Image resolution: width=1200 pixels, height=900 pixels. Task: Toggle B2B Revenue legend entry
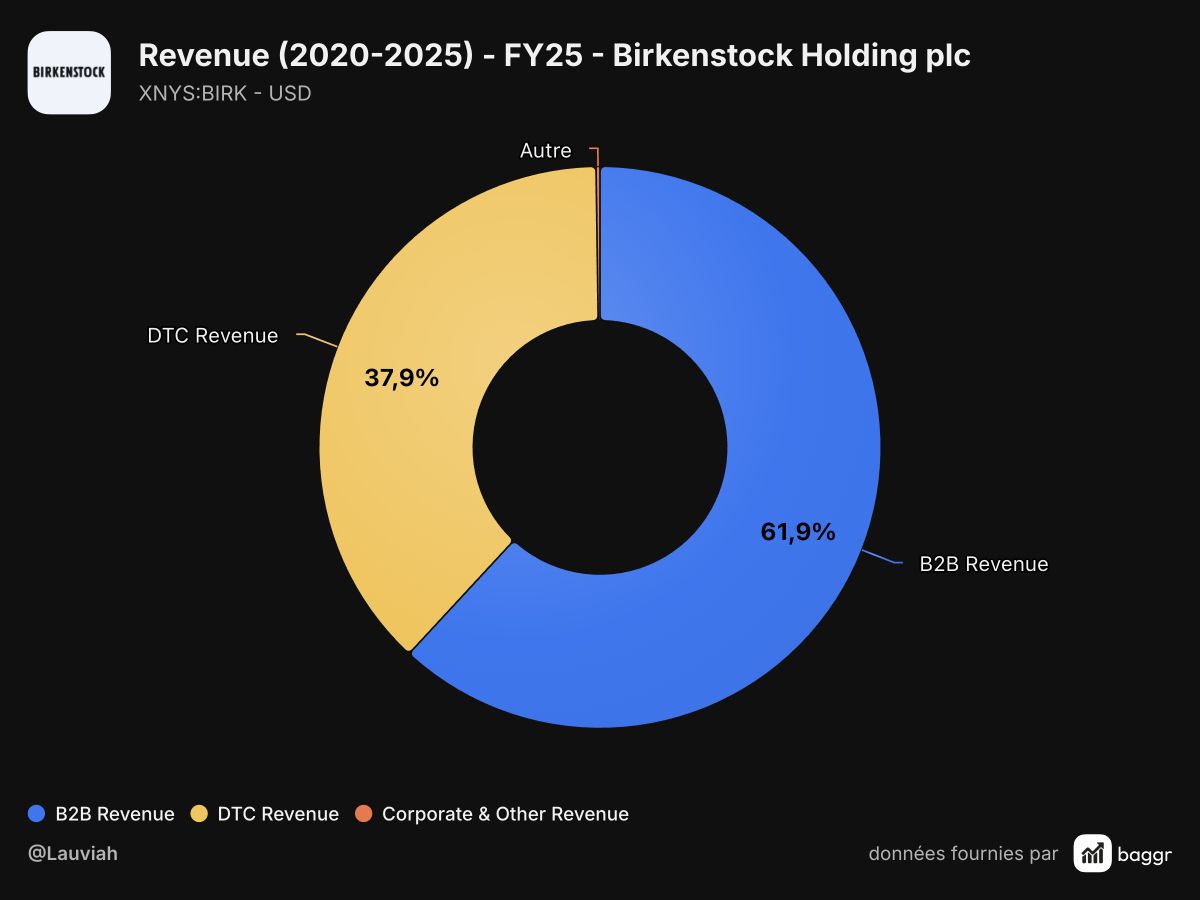point(101,814)
